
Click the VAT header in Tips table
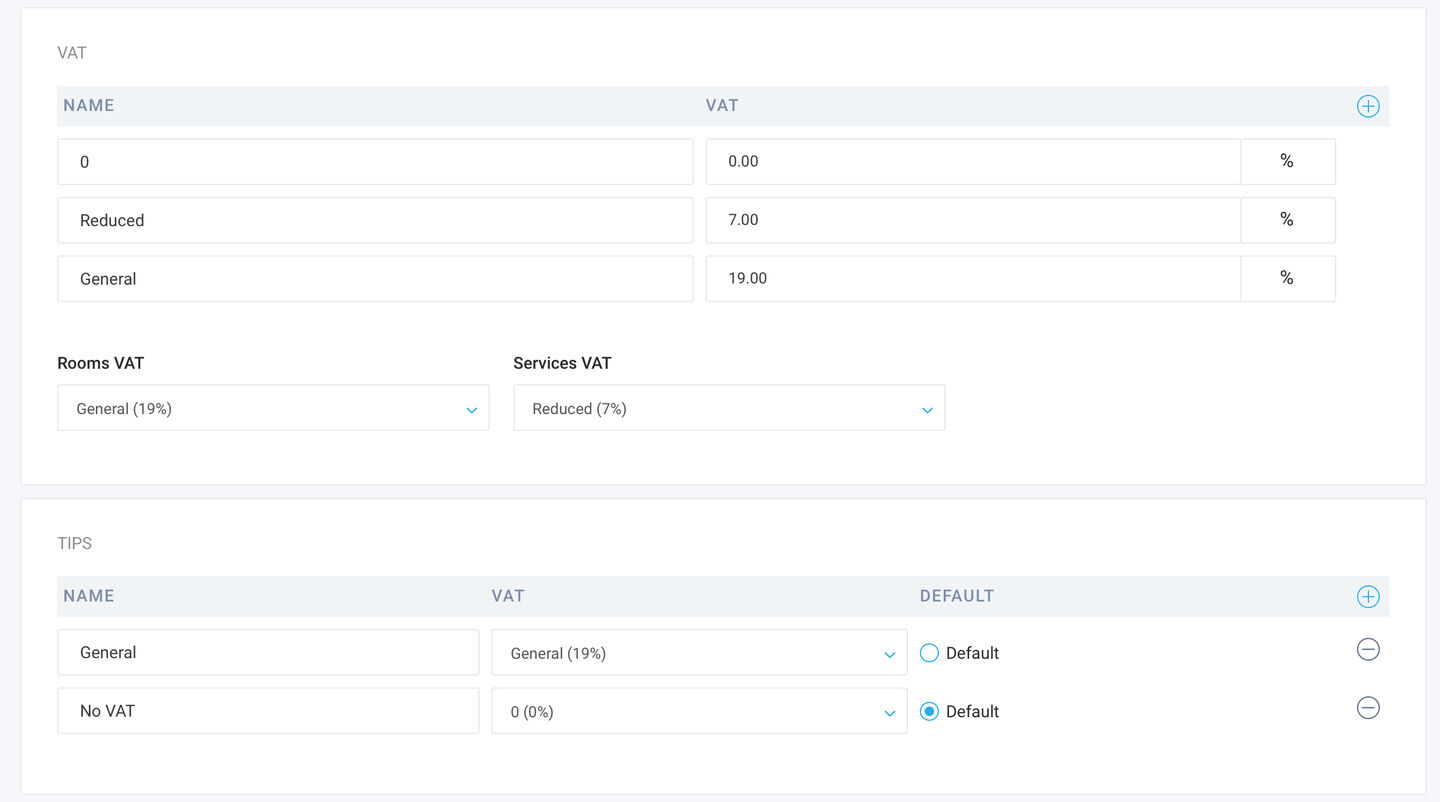508,596
